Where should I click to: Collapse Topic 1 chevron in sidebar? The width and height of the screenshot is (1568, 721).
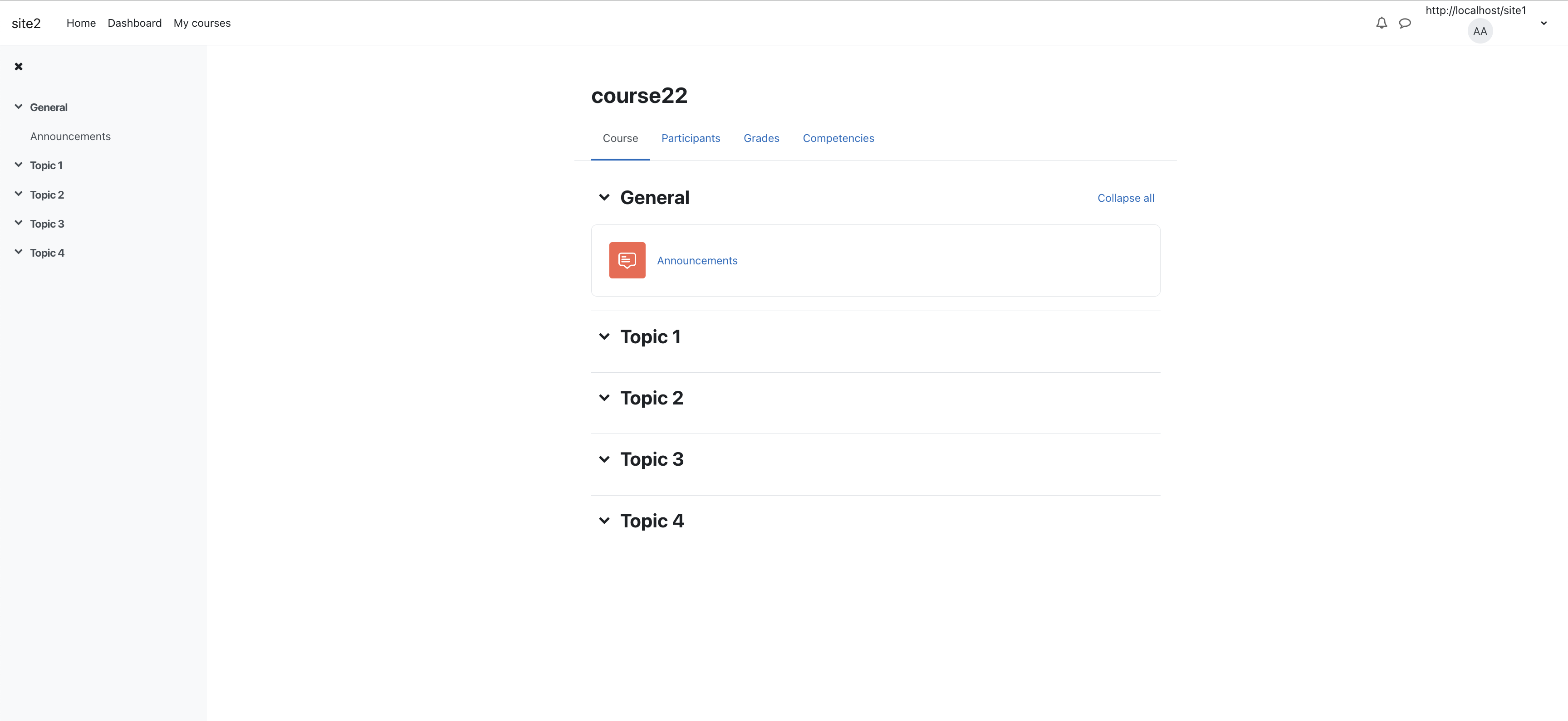click(18, 165)
